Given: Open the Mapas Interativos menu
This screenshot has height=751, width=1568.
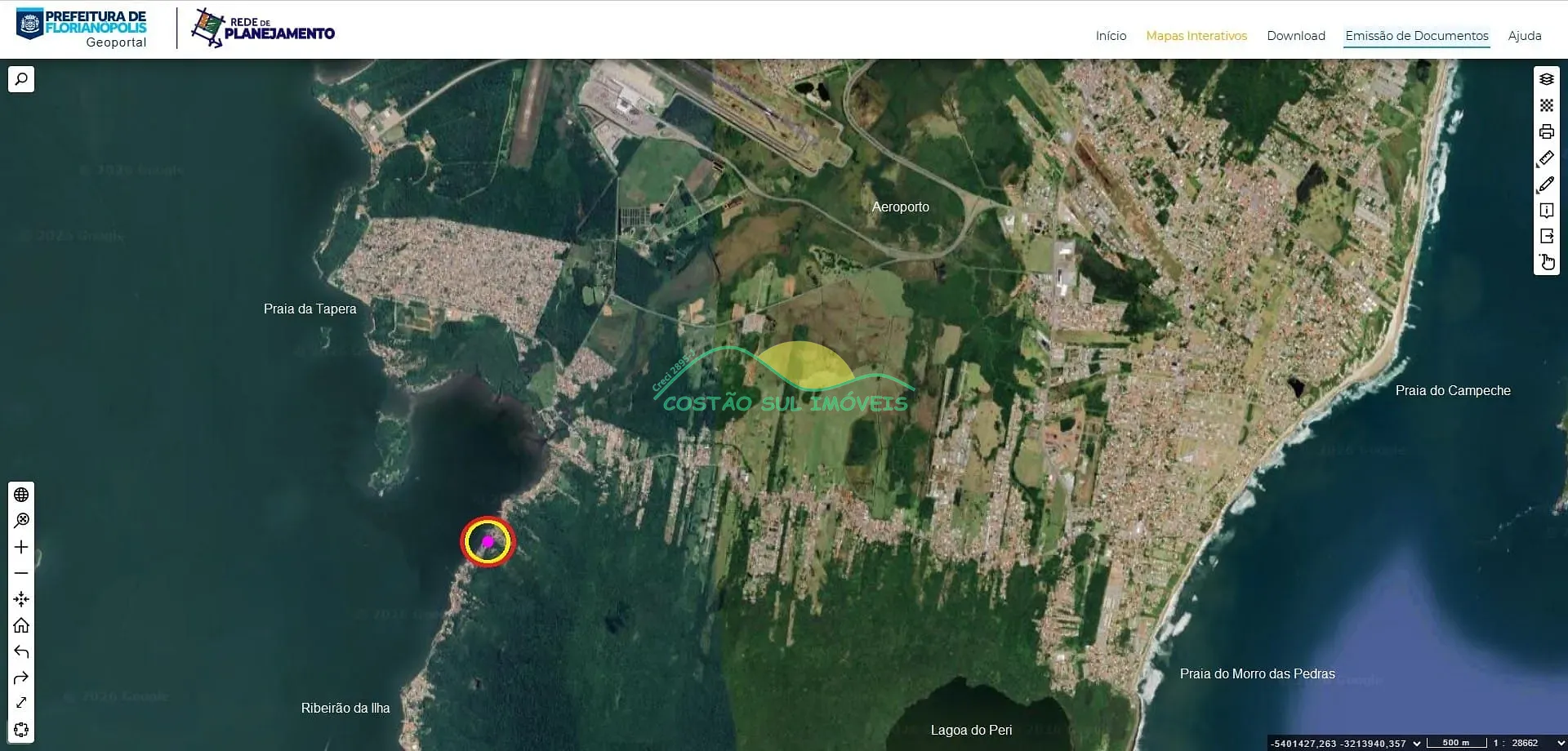Looking at the screenshot, I should point(1196,36).
